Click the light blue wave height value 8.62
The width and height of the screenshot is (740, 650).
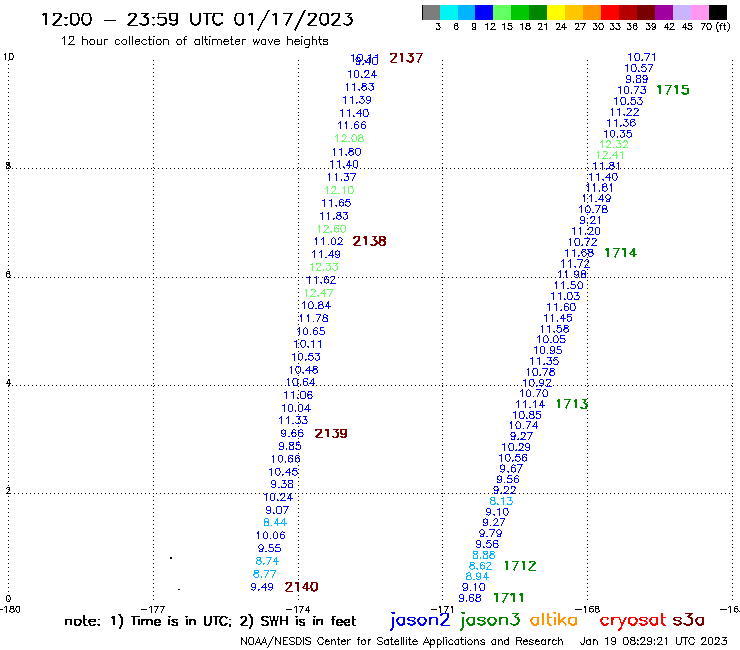[x=480, y=566]
